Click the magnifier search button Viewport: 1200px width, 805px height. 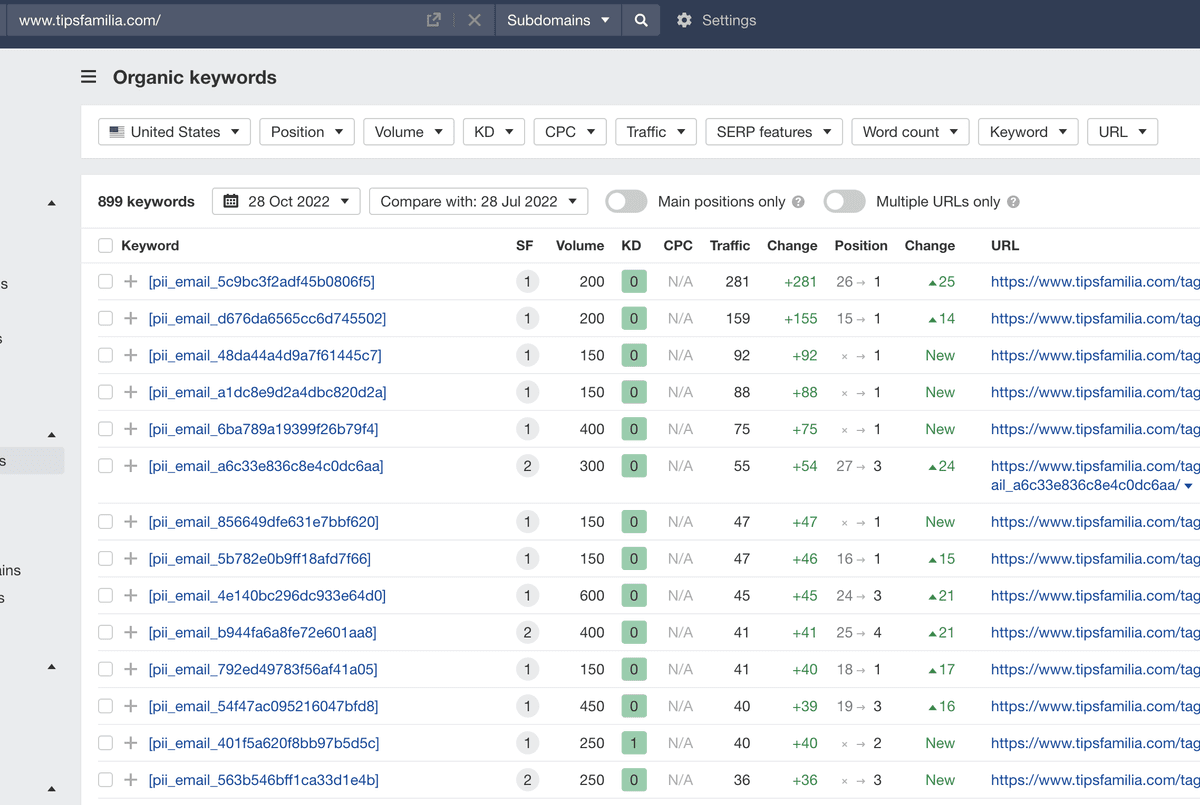point(641,20)
